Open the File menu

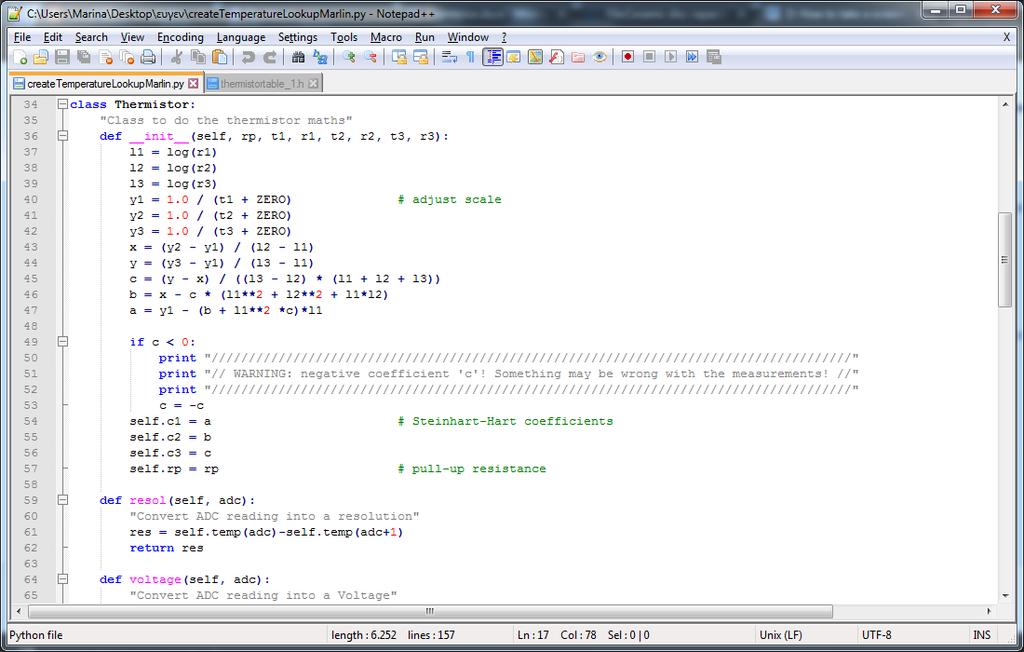click(22, 37)
